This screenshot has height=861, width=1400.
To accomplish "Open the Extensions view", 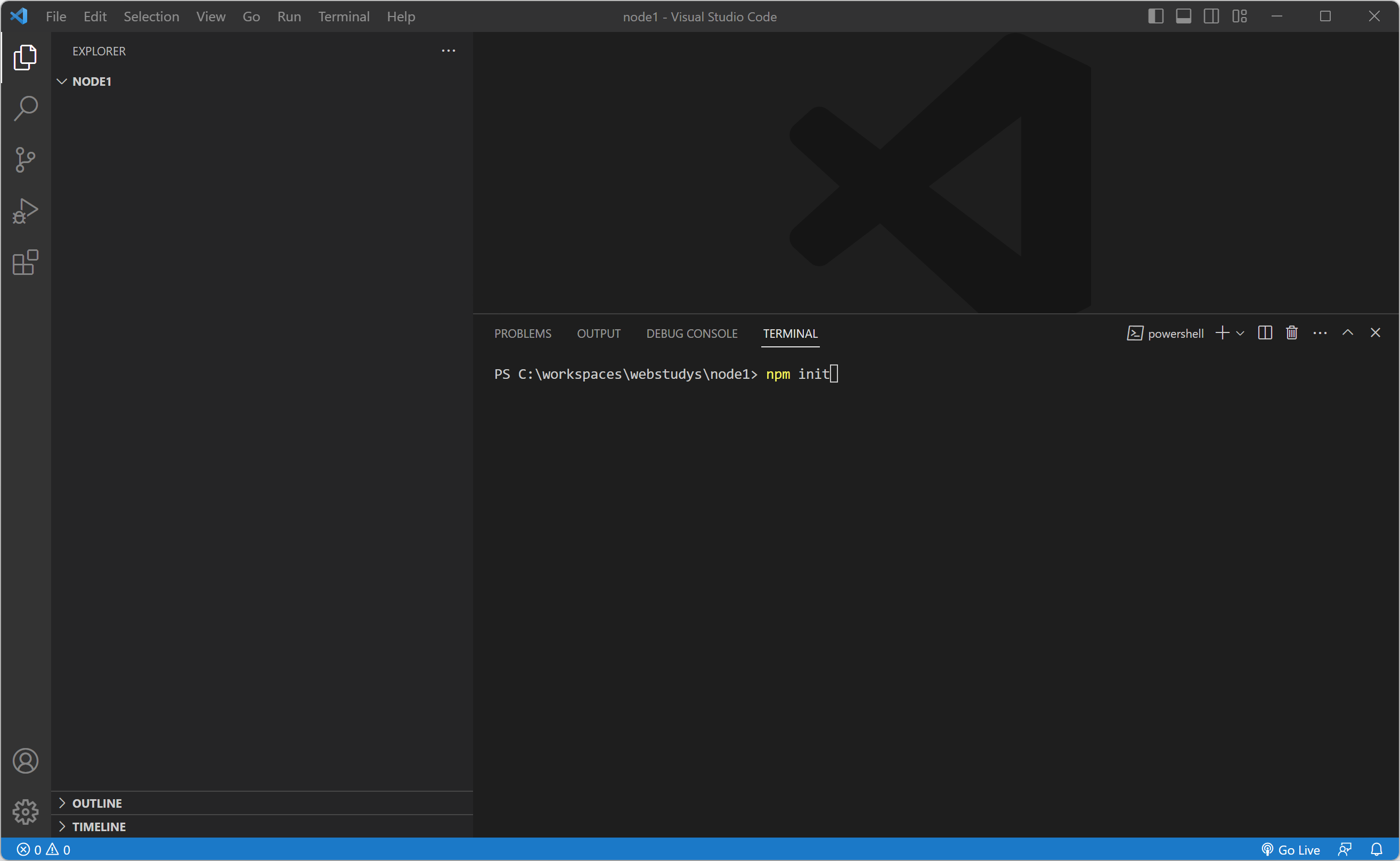I will [x=26, y=263].
